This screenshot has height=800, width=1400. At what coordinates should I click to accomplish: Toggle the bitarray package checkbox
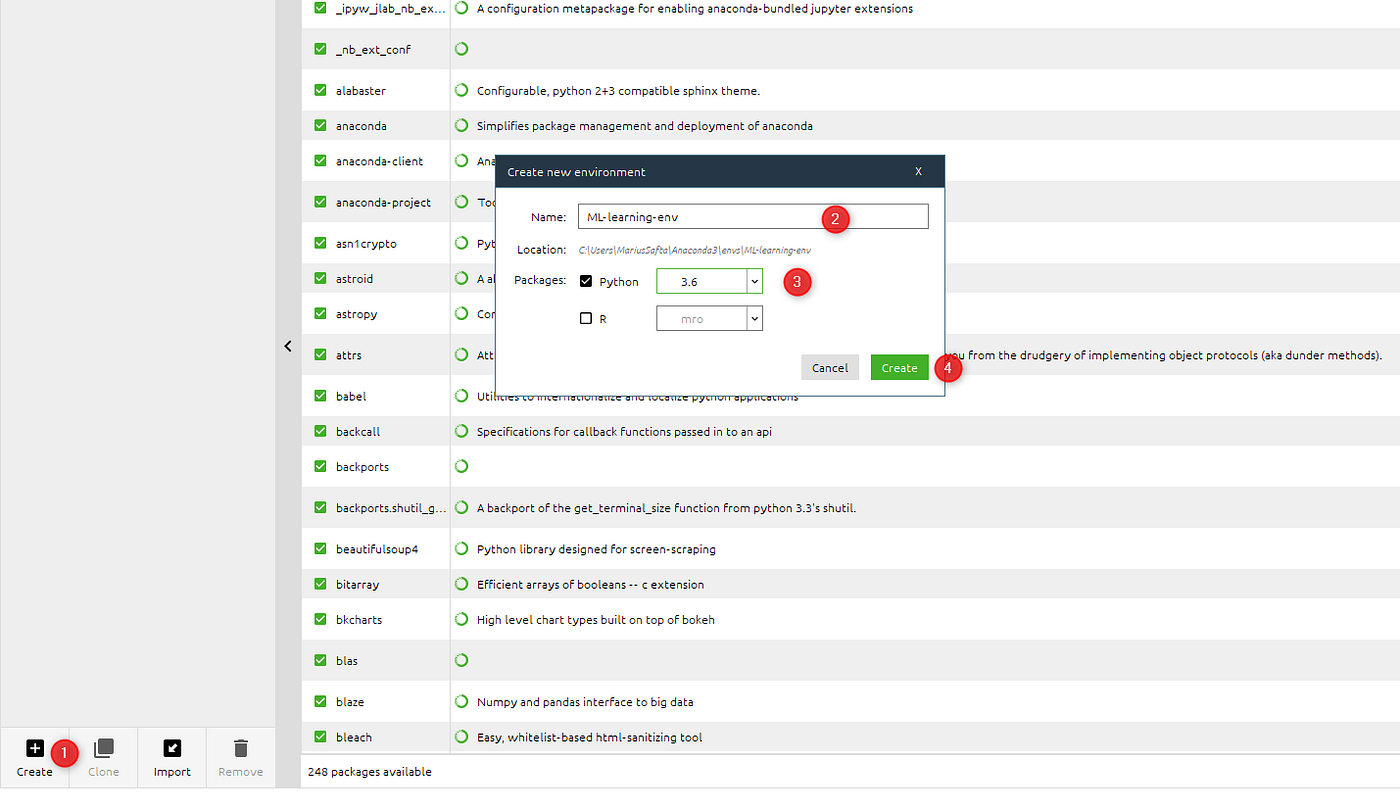click(x=319, y=583)
